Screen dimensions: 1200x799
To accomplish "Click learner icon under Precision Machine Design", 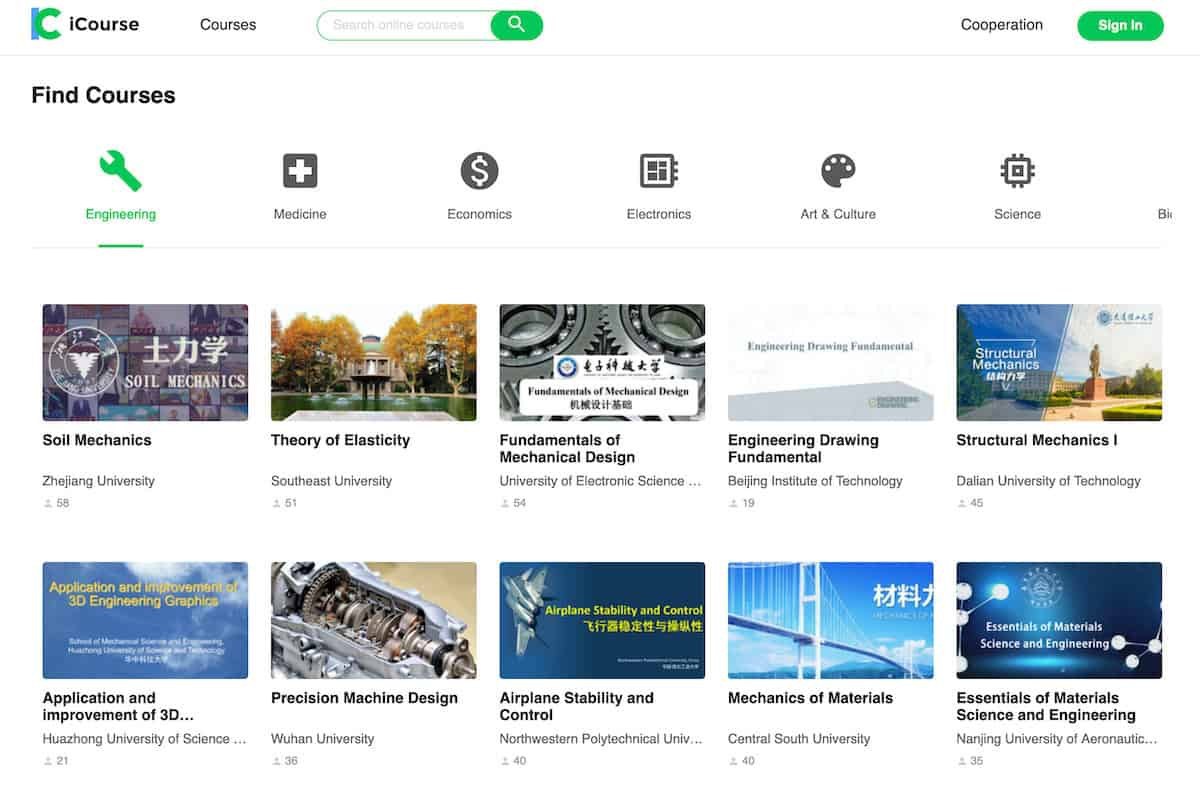I will coord(277,762).
